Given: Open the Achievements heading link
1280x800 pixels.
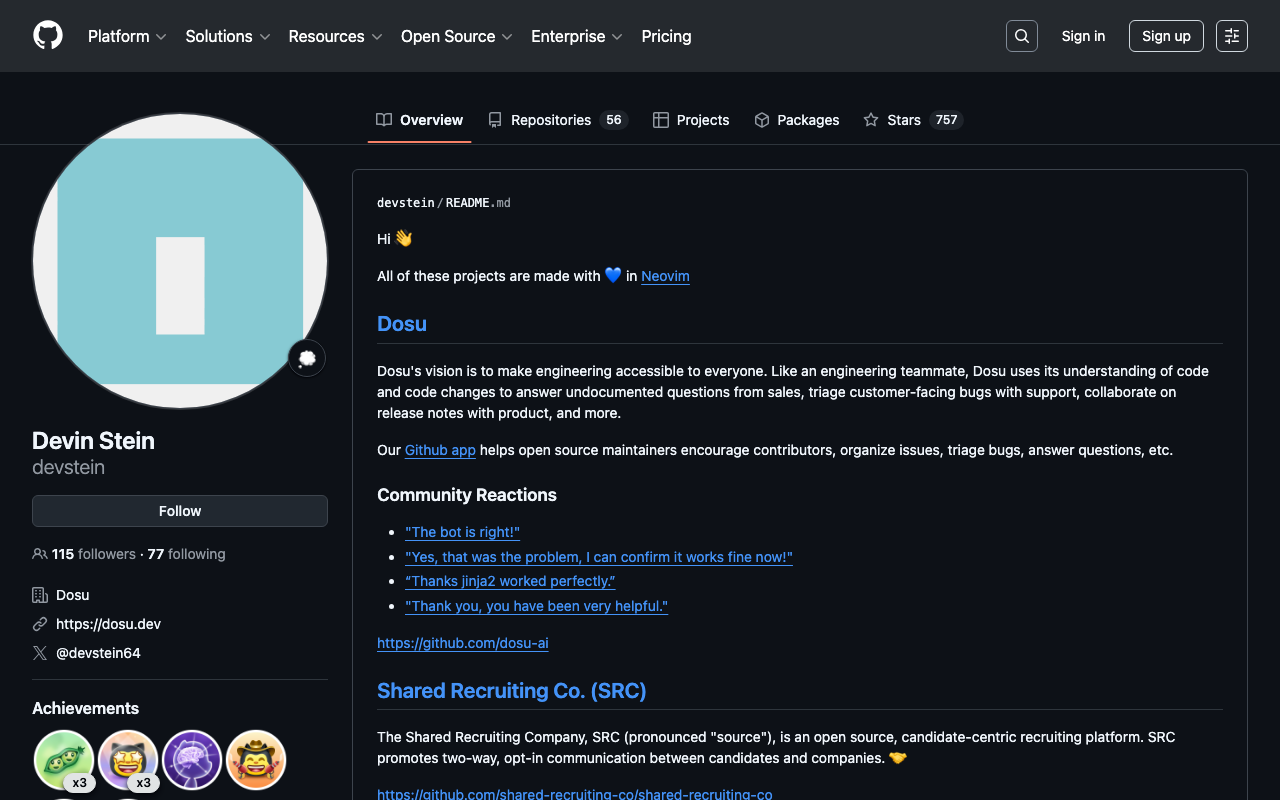Looking at the screenshot, I should (85, 708).
